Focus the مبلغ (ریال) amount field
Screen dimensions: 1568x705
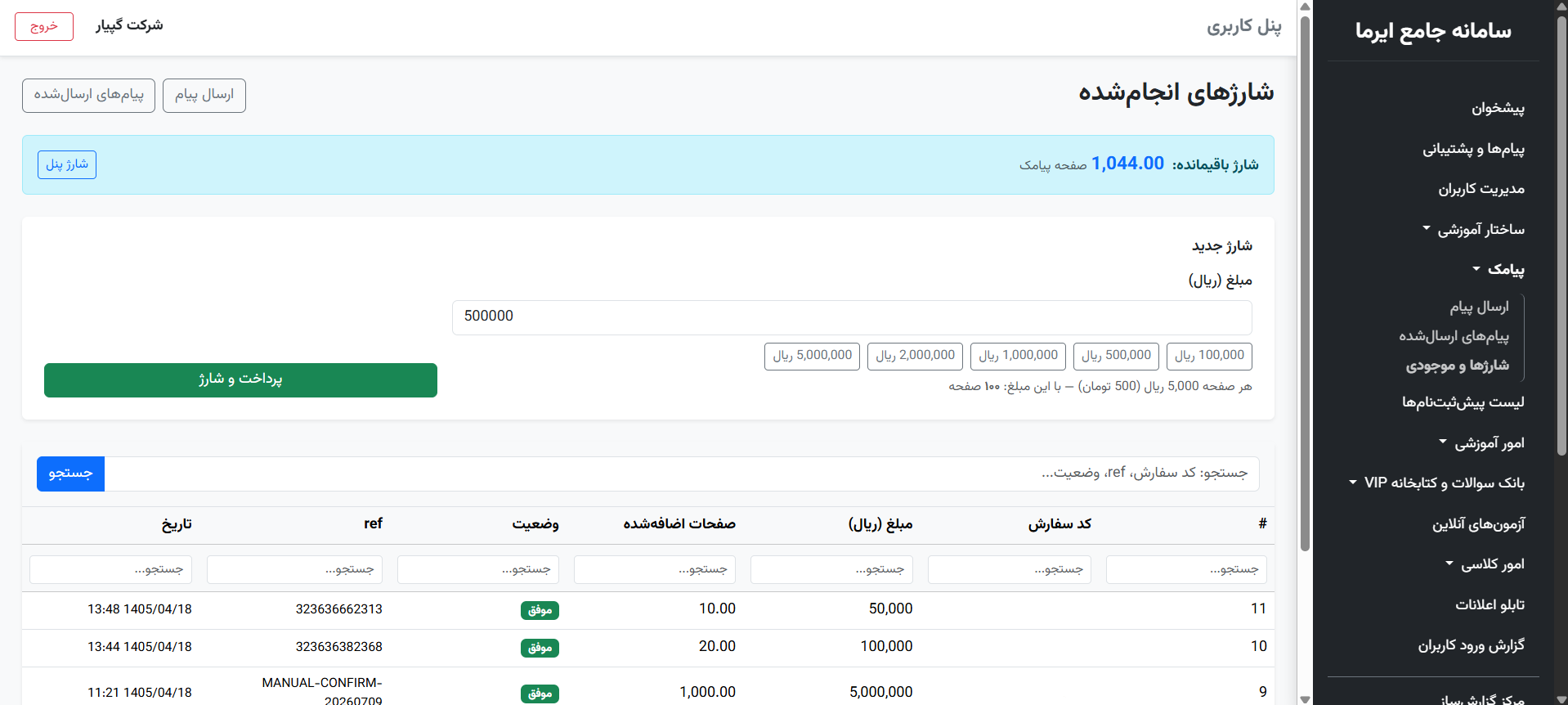click(x=852, y=317)
